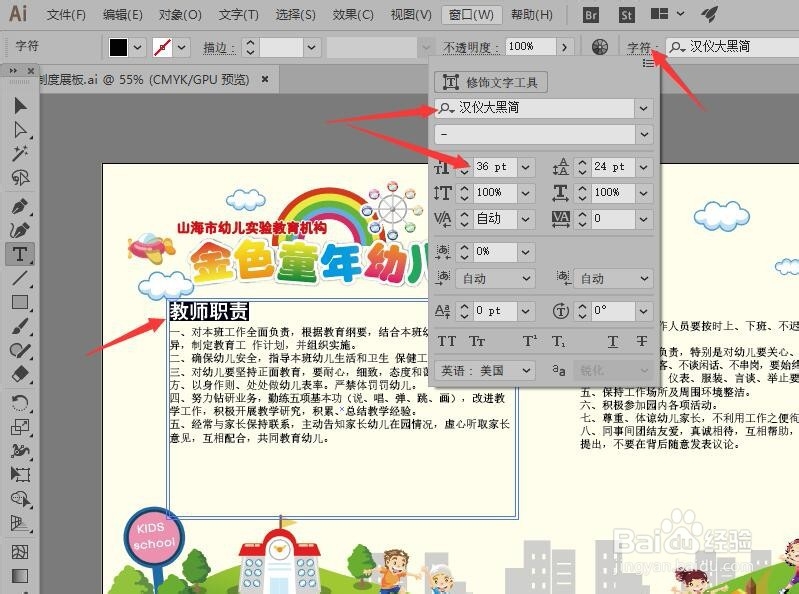The height and width of the screenshot is (594, 799).
Task: Open vertical scale 100% dropdown
Action: (525, 193)
